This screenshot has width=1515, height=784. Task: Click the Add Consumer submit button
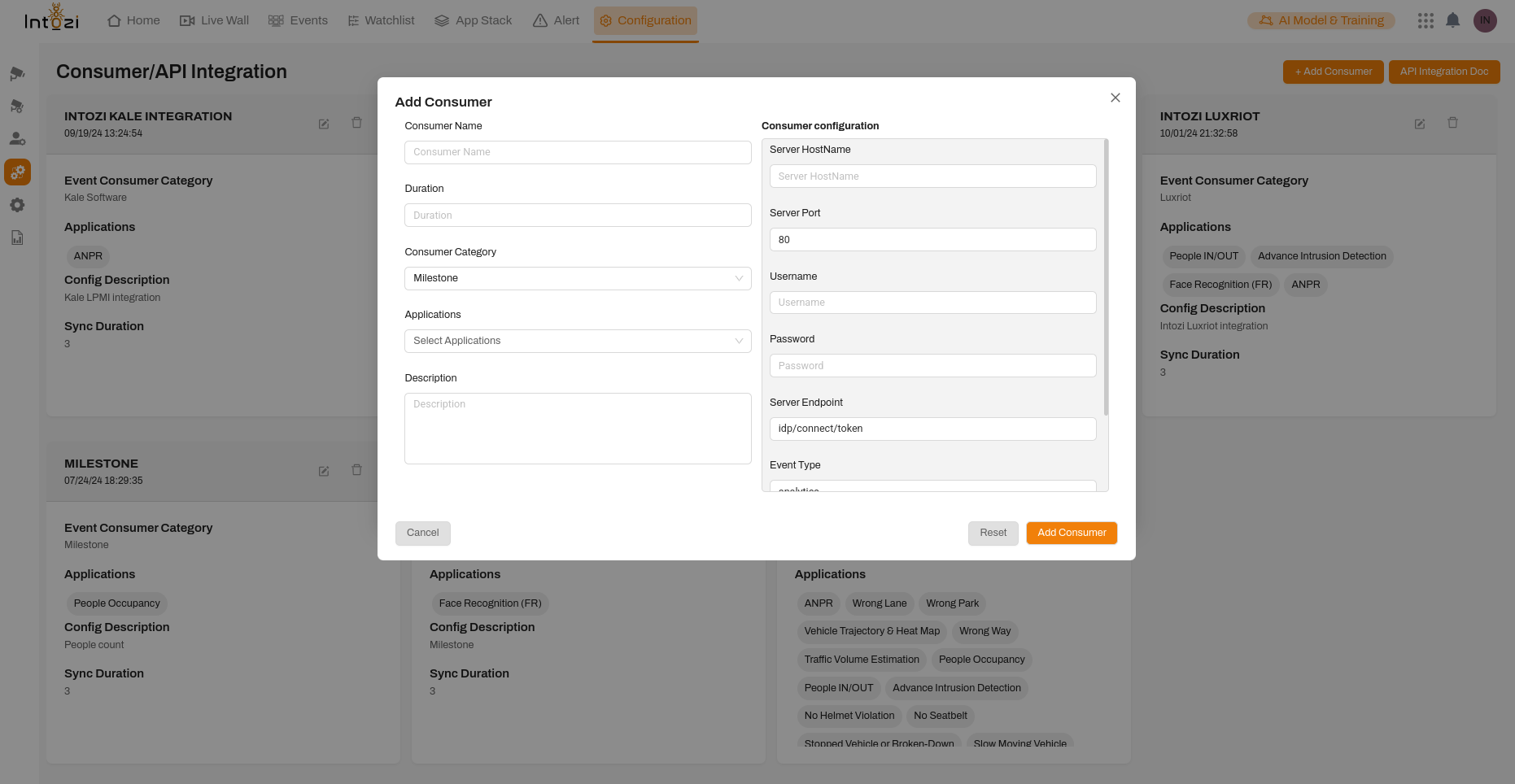pos(1071,533)
